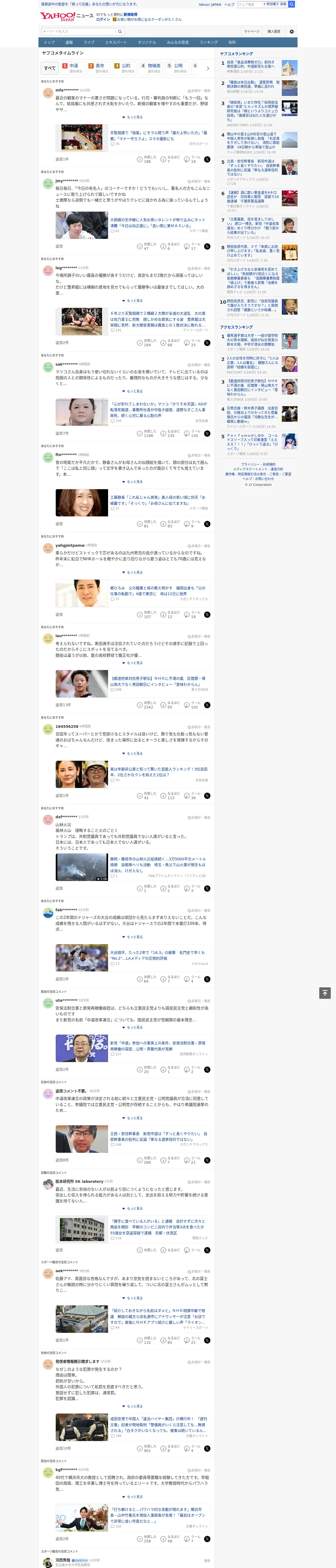Click the scroll-to-top arrow button
Viewport: 336px width, 1568px height.
(x=325, y=993)
